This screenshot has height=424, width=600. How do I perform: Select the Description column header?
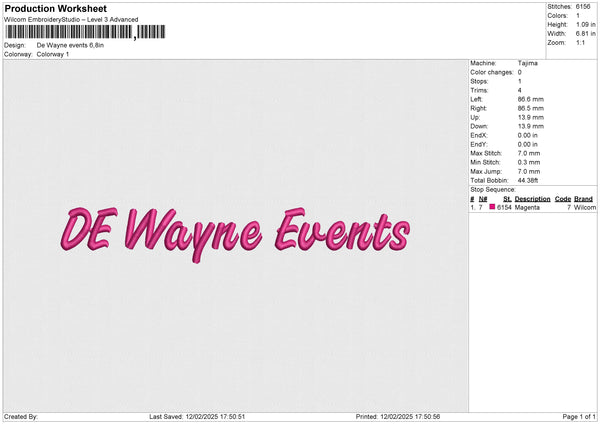532,199
